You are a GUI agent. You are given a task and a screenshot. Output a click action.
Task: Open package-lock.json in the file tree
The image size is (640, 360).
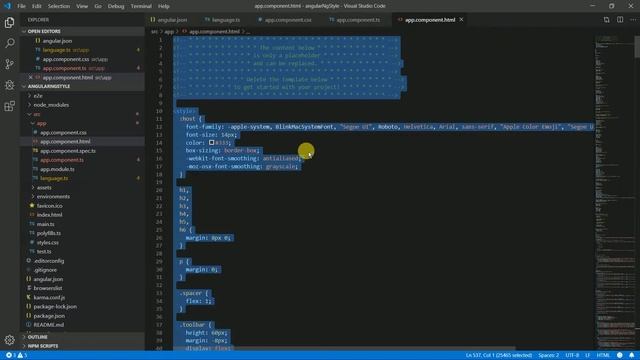(x=55, y=307)
